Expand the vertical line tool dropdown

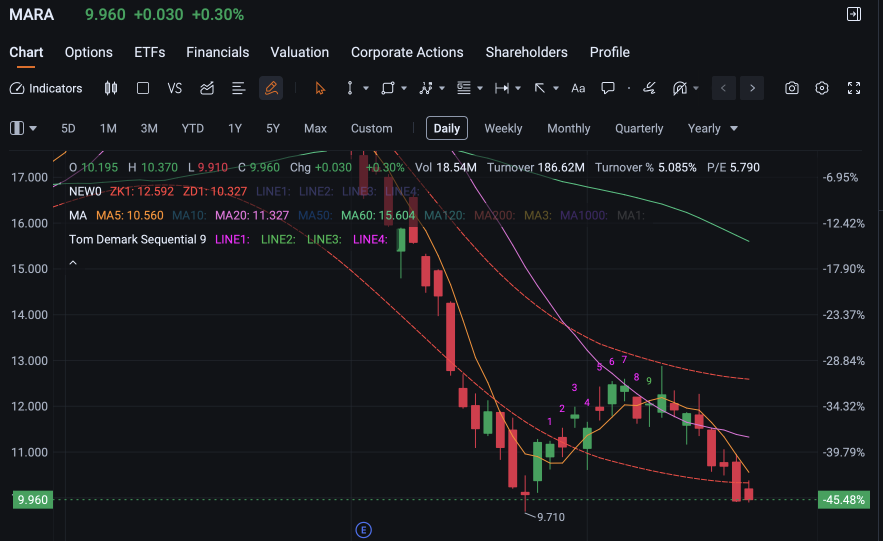coord(366,88)
